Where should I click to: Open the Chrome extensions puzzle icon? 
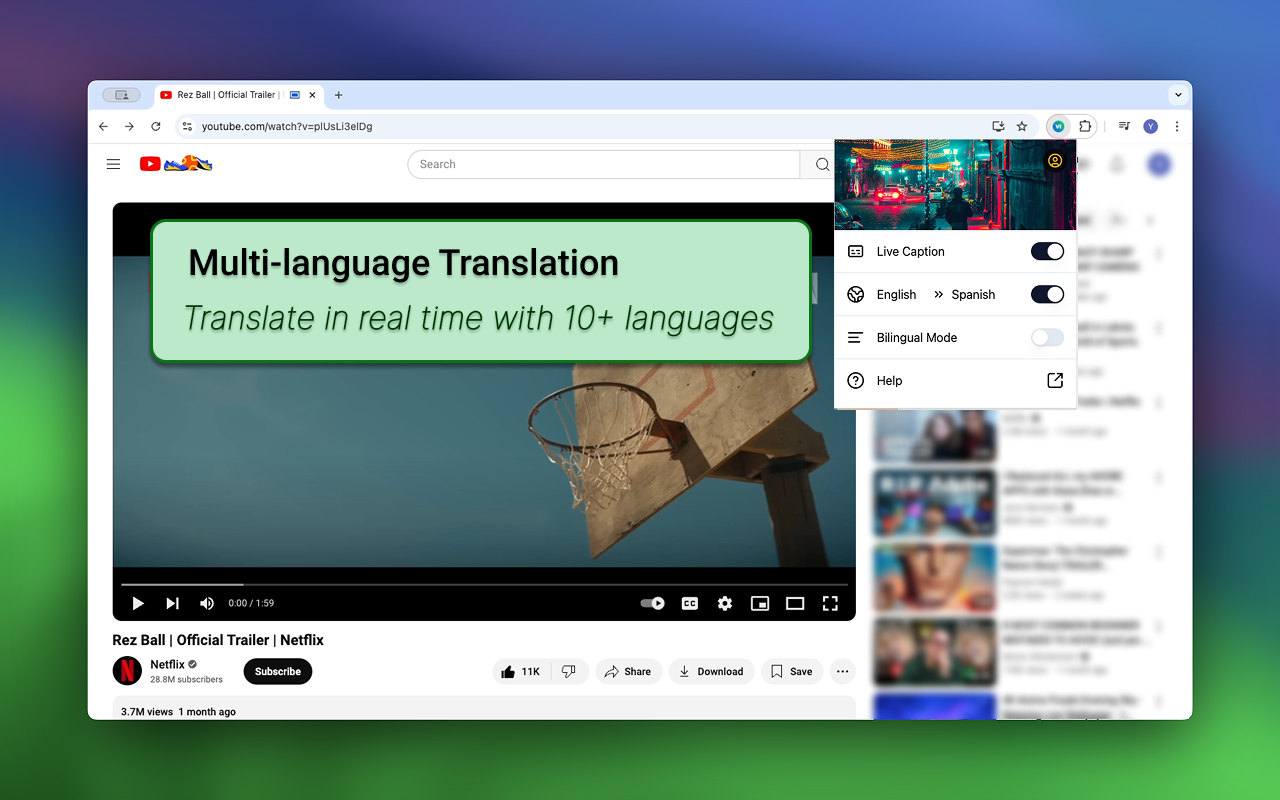(x=1085, y=126)
